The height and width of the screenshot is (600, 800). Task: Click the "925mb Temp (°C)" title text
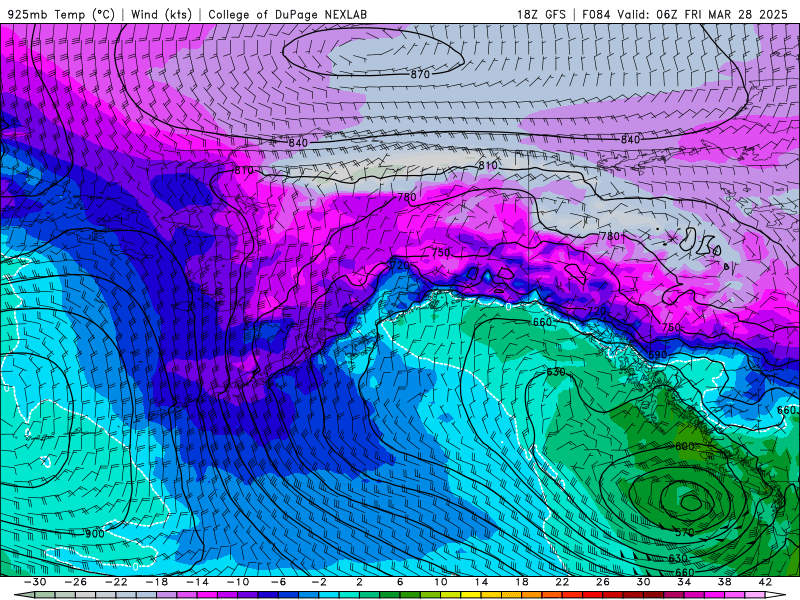coord(61,14)
